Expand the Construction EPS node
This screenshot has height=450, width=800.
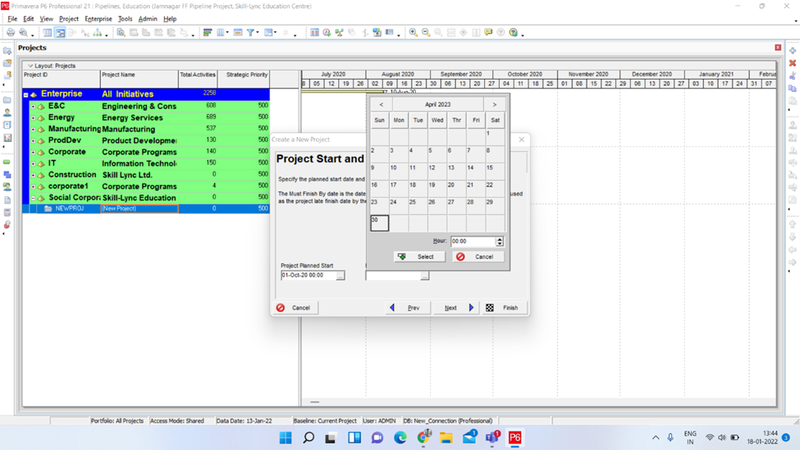coord(33,176)
